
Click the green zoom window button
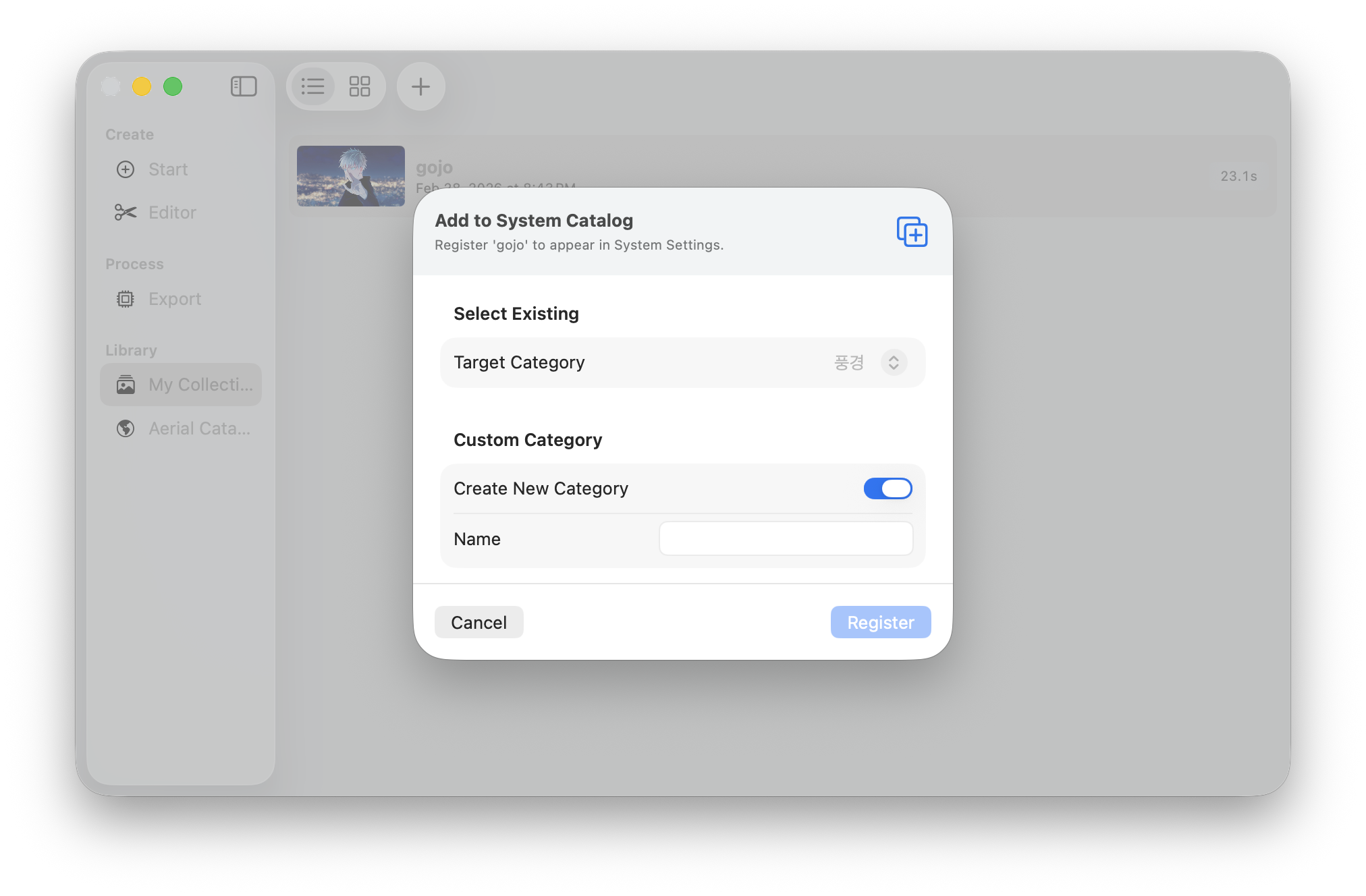(173, 86)
